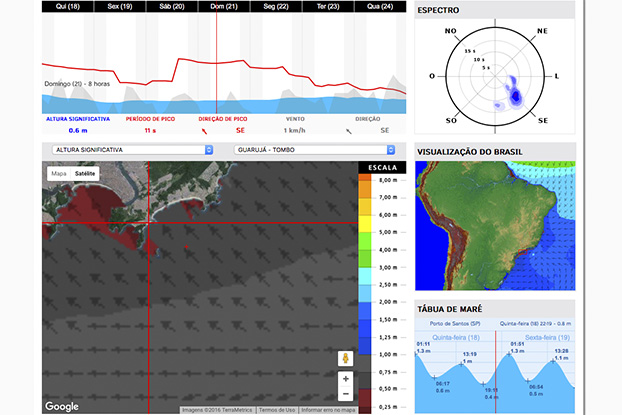The height and width of the screenshot is (415, 622).
Task: Click the Google logo on map
Action: 61,406
